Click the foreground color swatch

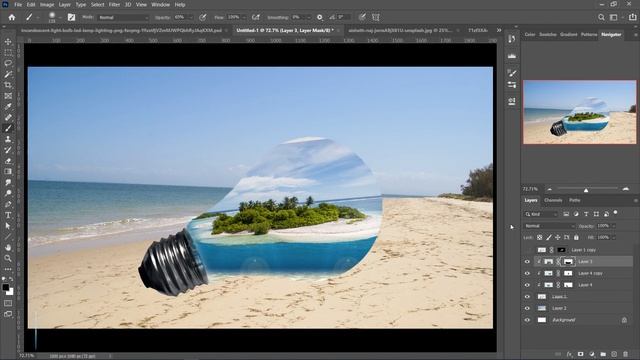click(x=6, y=287)
